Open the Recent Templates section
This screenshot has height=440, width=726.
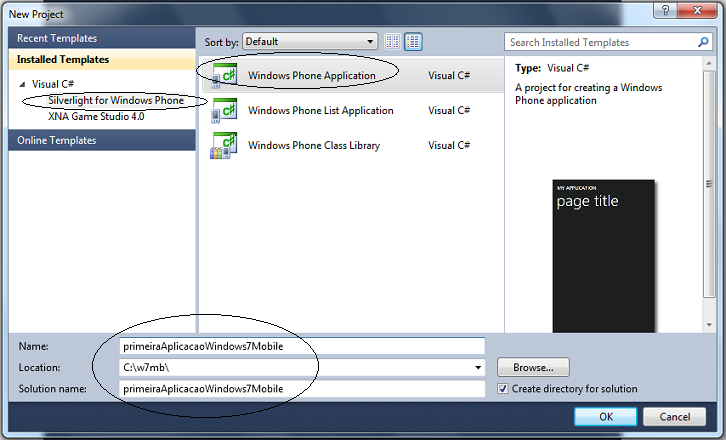pyautogui.click(x=102, y=38)
